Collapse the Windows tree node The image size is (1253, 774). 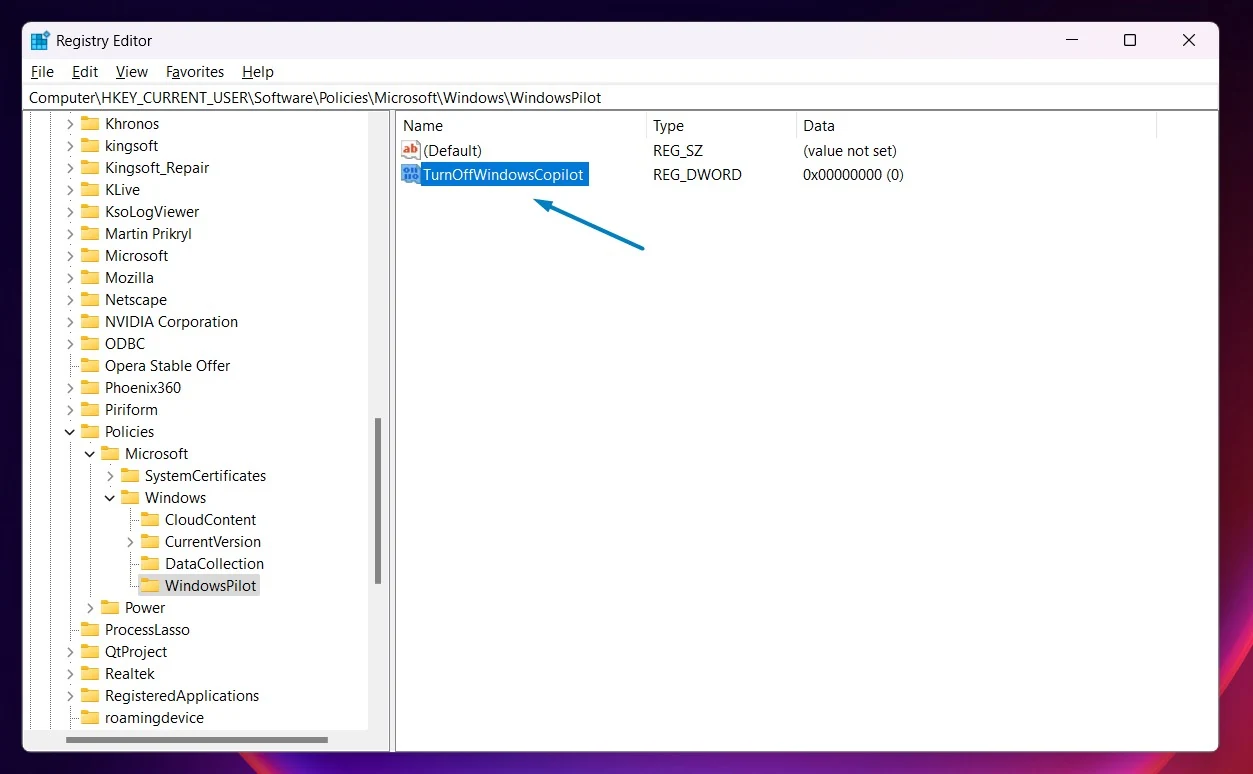click(x=110, y=498)
